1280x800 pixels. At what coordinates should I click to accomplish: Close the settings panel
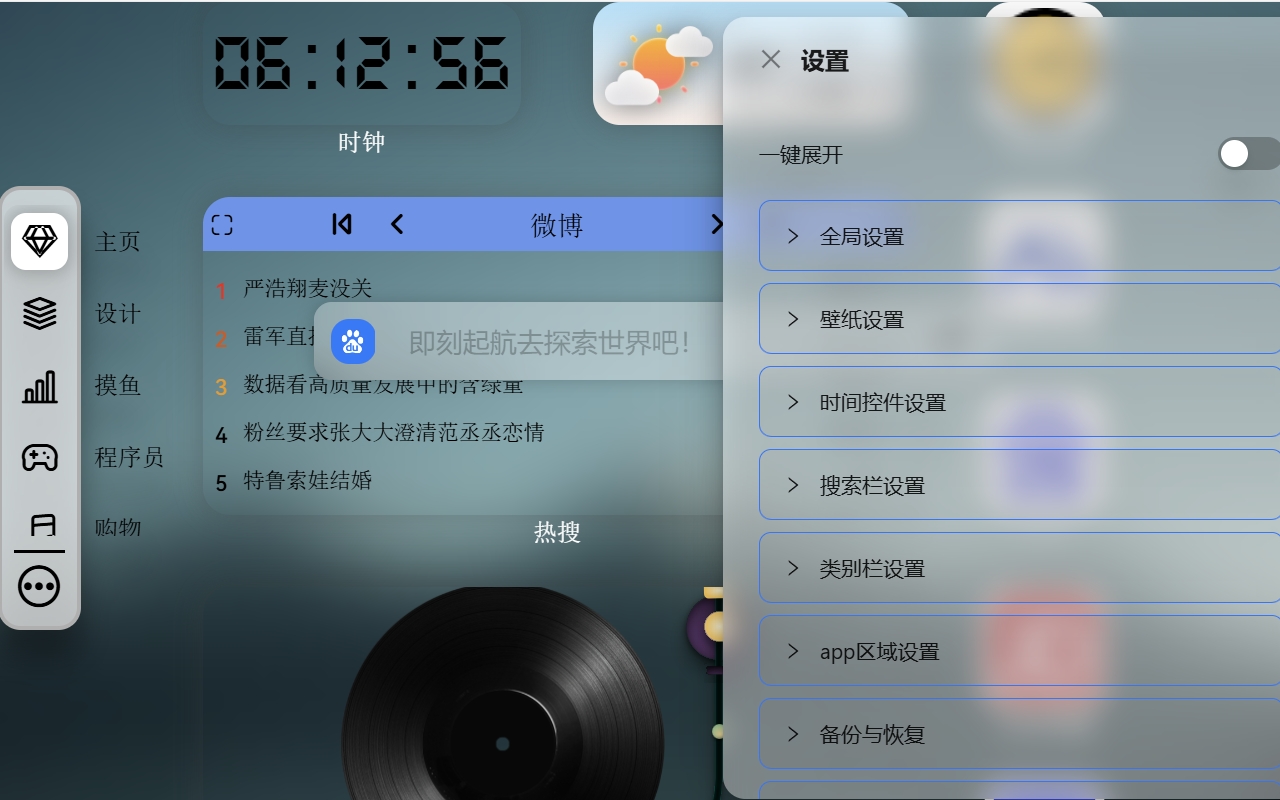tap(770, 60)
